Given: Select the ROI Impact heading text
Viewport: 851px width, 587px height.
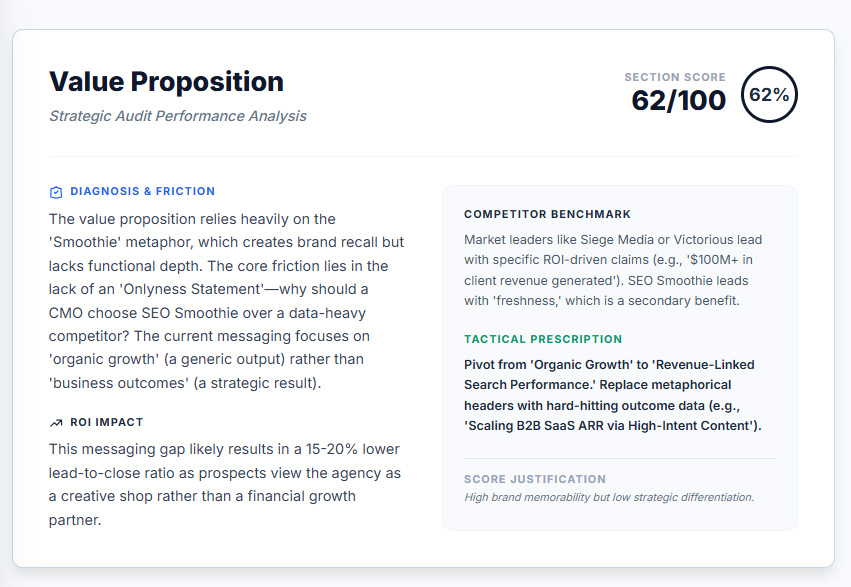Looking at the screenshot, I should (x=106, y=423).
